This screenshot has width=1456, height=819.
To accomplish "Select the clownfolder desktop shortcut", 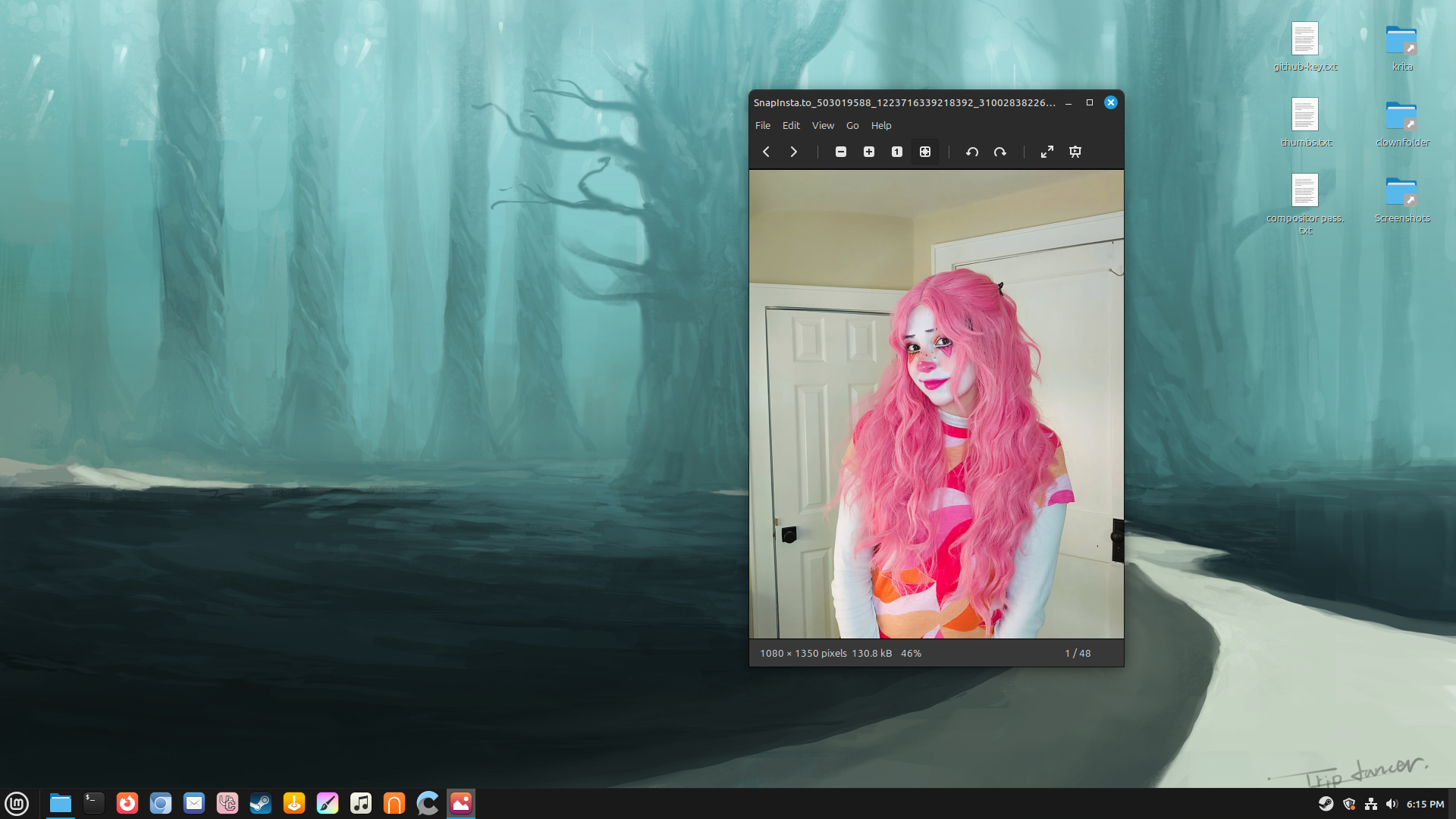I will pyautogui.click(x=1402, y=123).
